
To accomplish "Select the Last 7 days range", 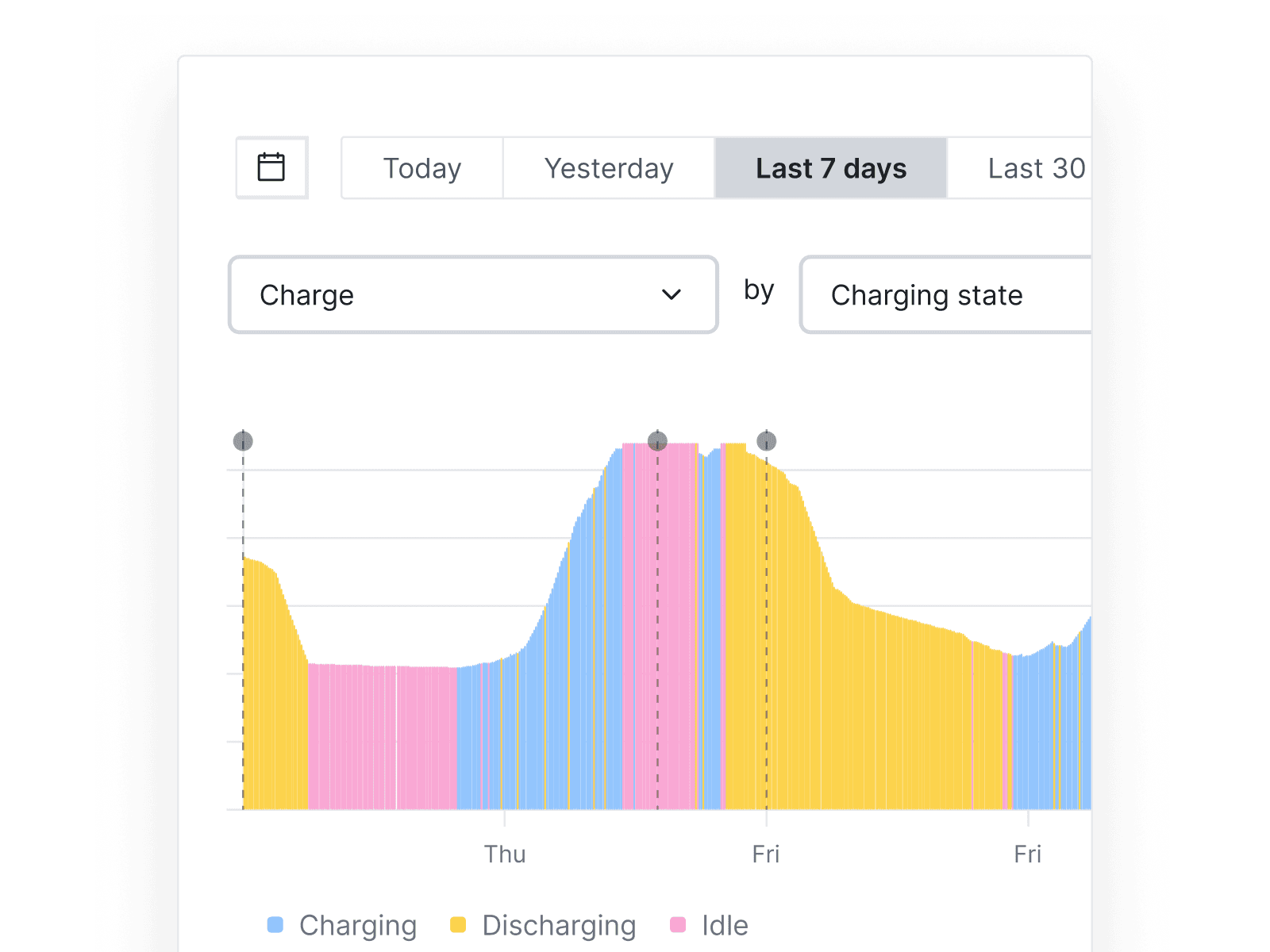I will (830, 167).
